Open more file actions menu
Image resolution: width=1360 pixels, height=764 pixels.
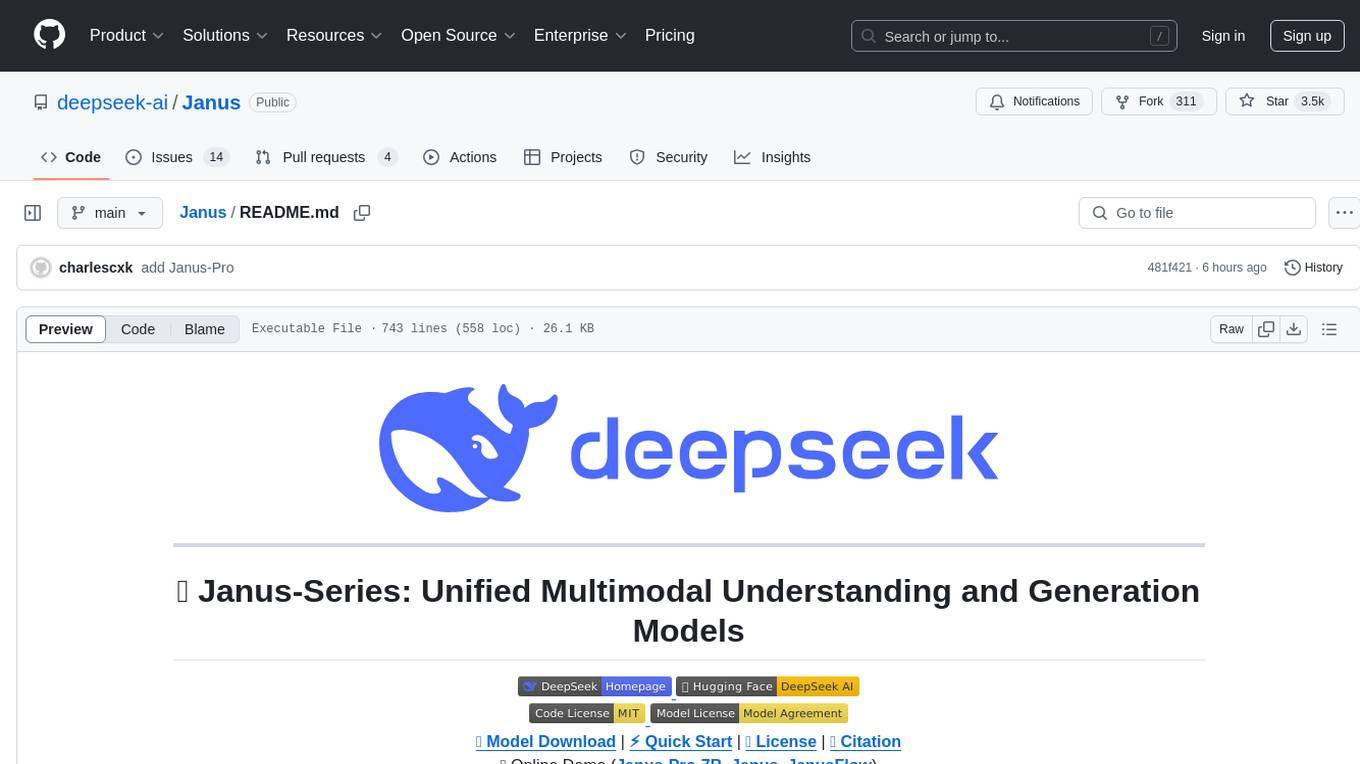(1344, 213)
